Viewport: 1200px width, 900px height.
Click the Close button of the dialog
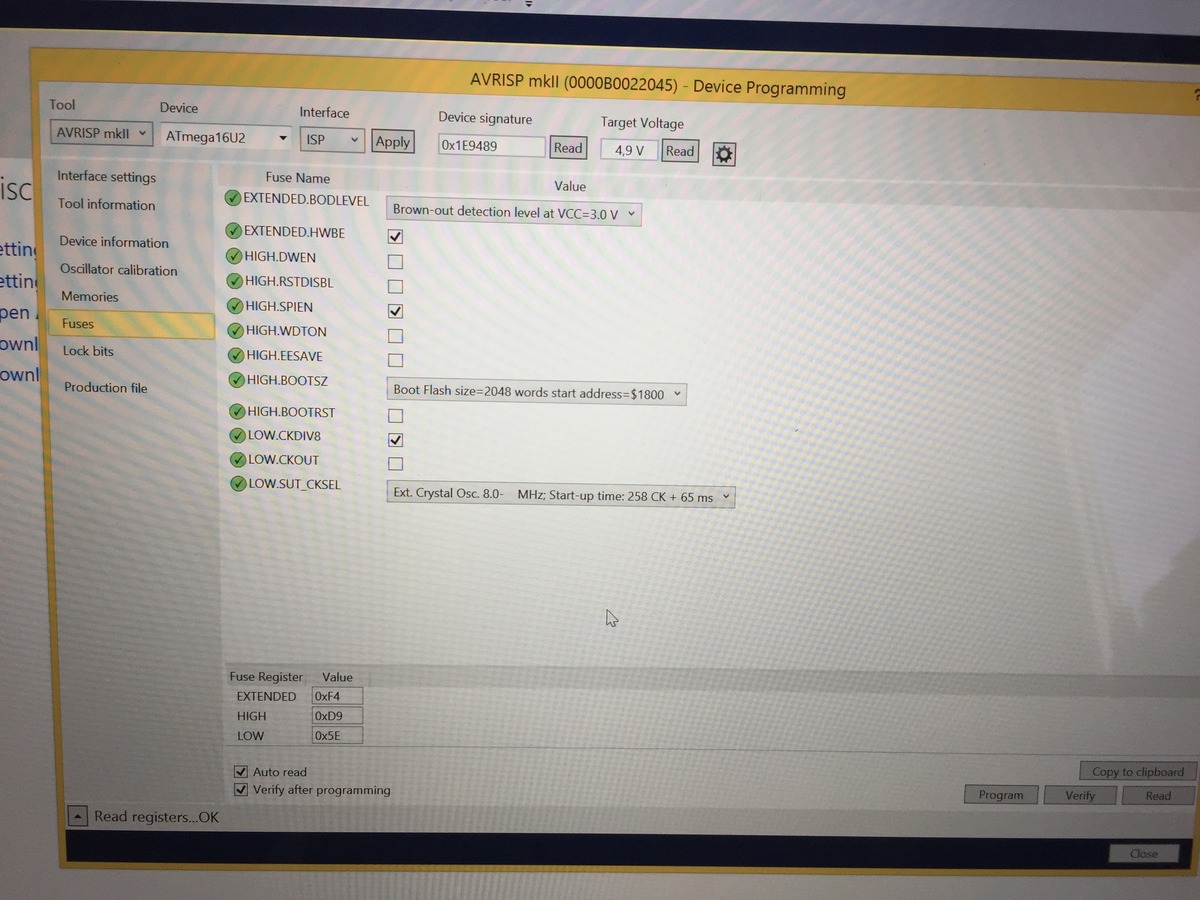1143,853
